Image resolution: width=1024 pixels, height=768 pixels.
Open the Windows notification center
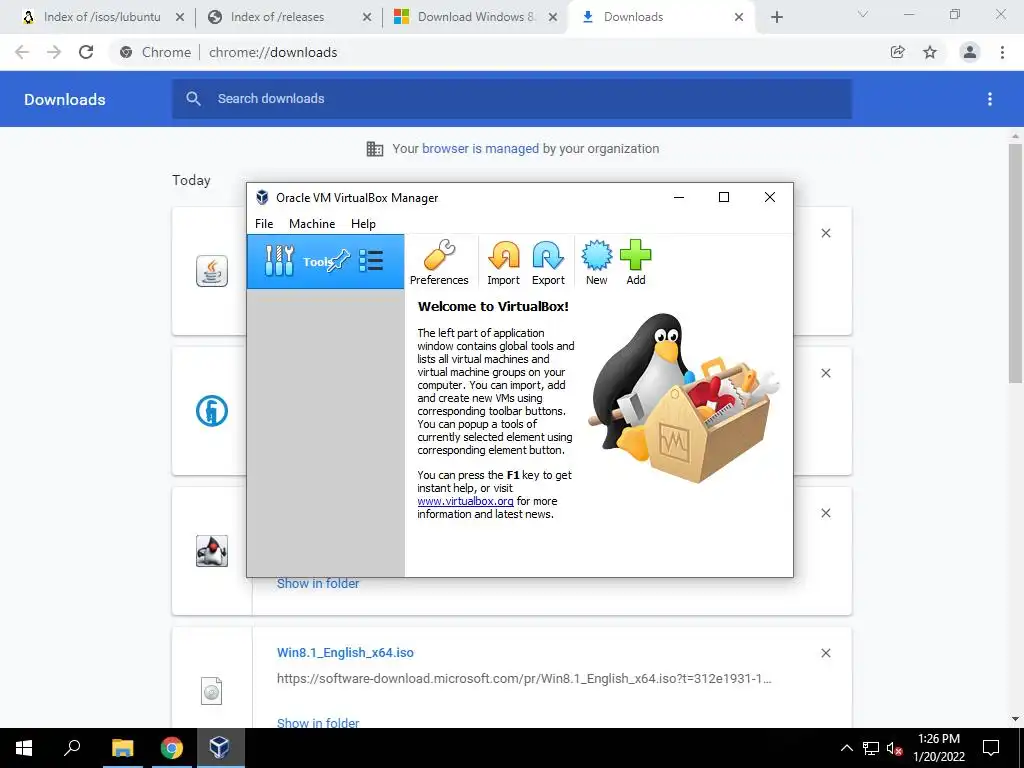tap(991, 748)
